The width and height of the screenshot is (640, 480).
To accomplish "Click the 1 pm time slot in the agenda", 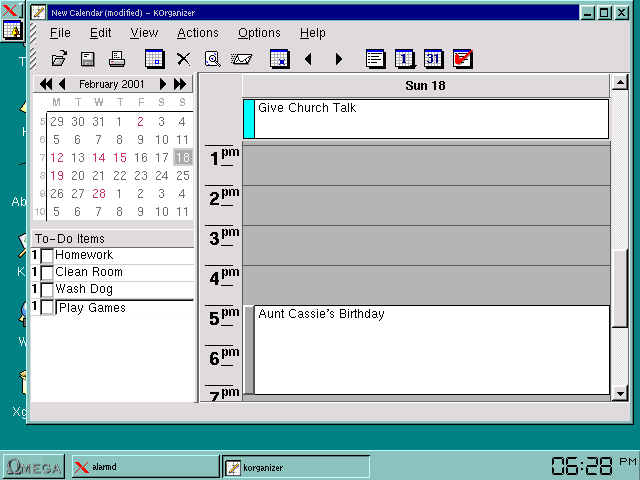I will (426, 165).
